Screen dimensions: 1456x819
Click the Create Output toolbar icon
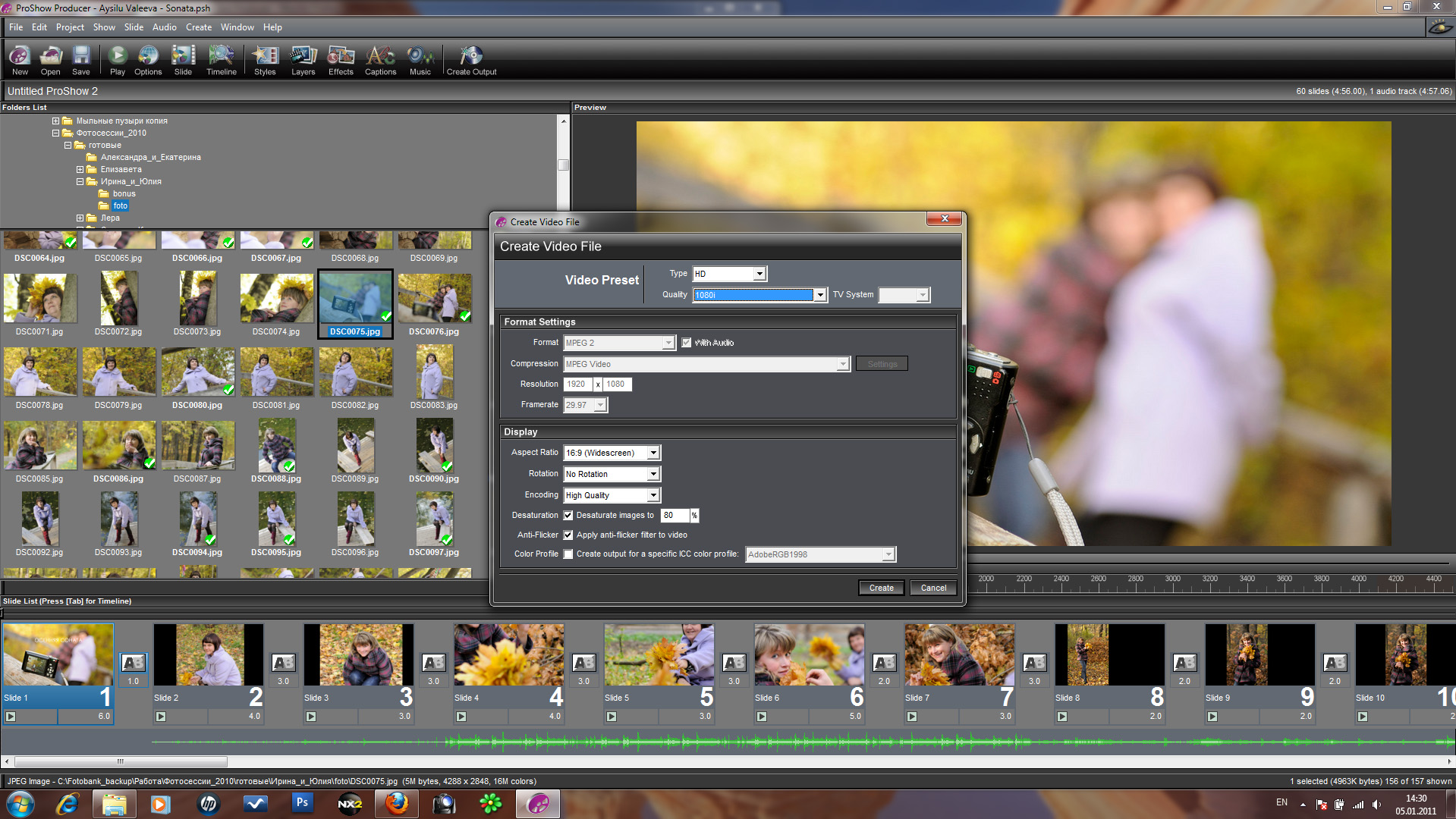pyautogui.click(x=471, y=60)
